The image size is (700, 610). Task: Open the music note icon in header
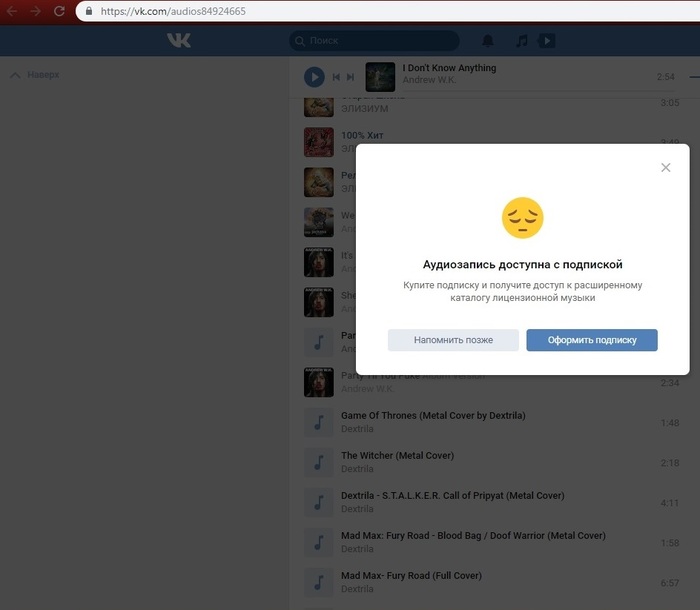(520, 41)
